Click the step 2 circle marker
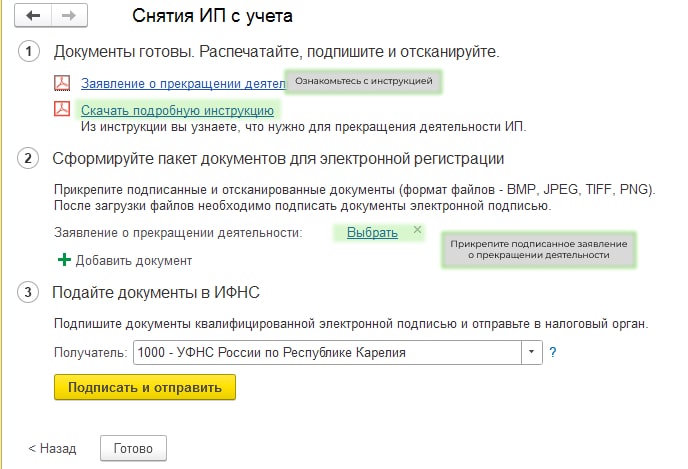 [x=30, y=158]
